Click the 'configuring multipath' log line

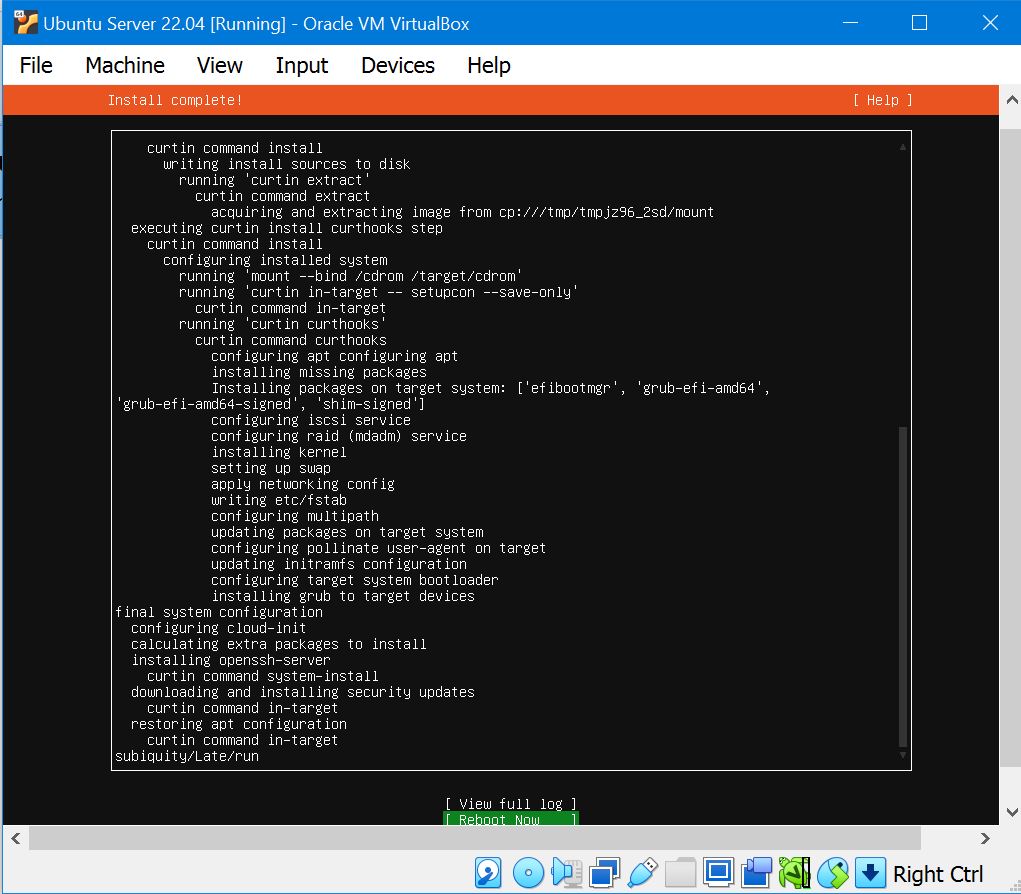pyautogui.click(x=295, y=516)
